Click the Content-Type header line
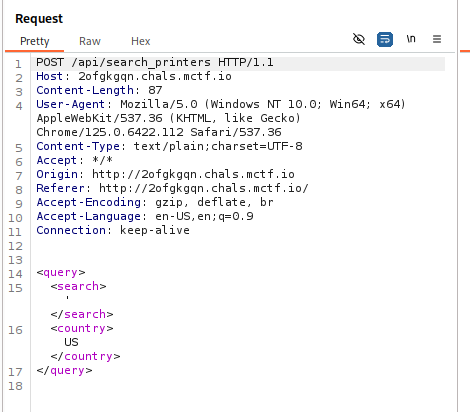Image resolution: width=470 pixels, height=412 pixels. click(169, 146)
